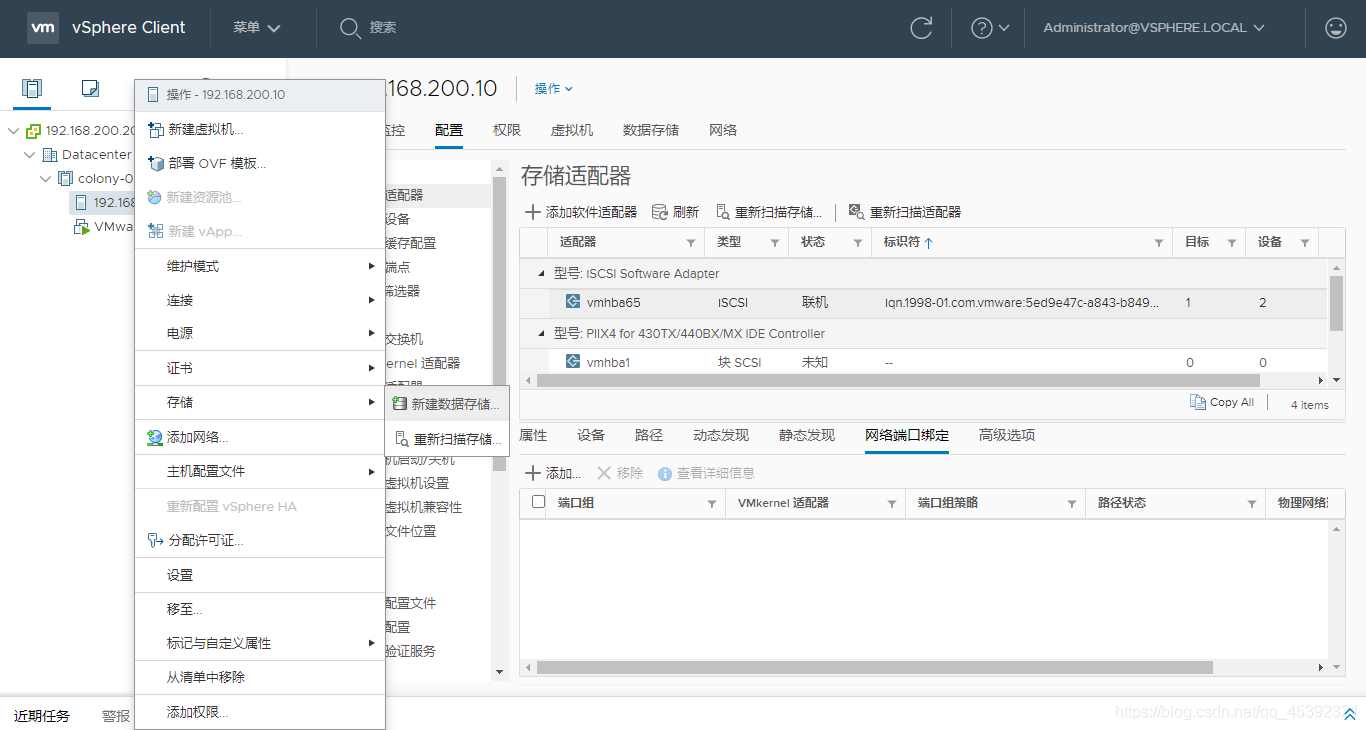Open the smiley feedback icon
Screen dimensions: 1366x730
coord(1335,28)
